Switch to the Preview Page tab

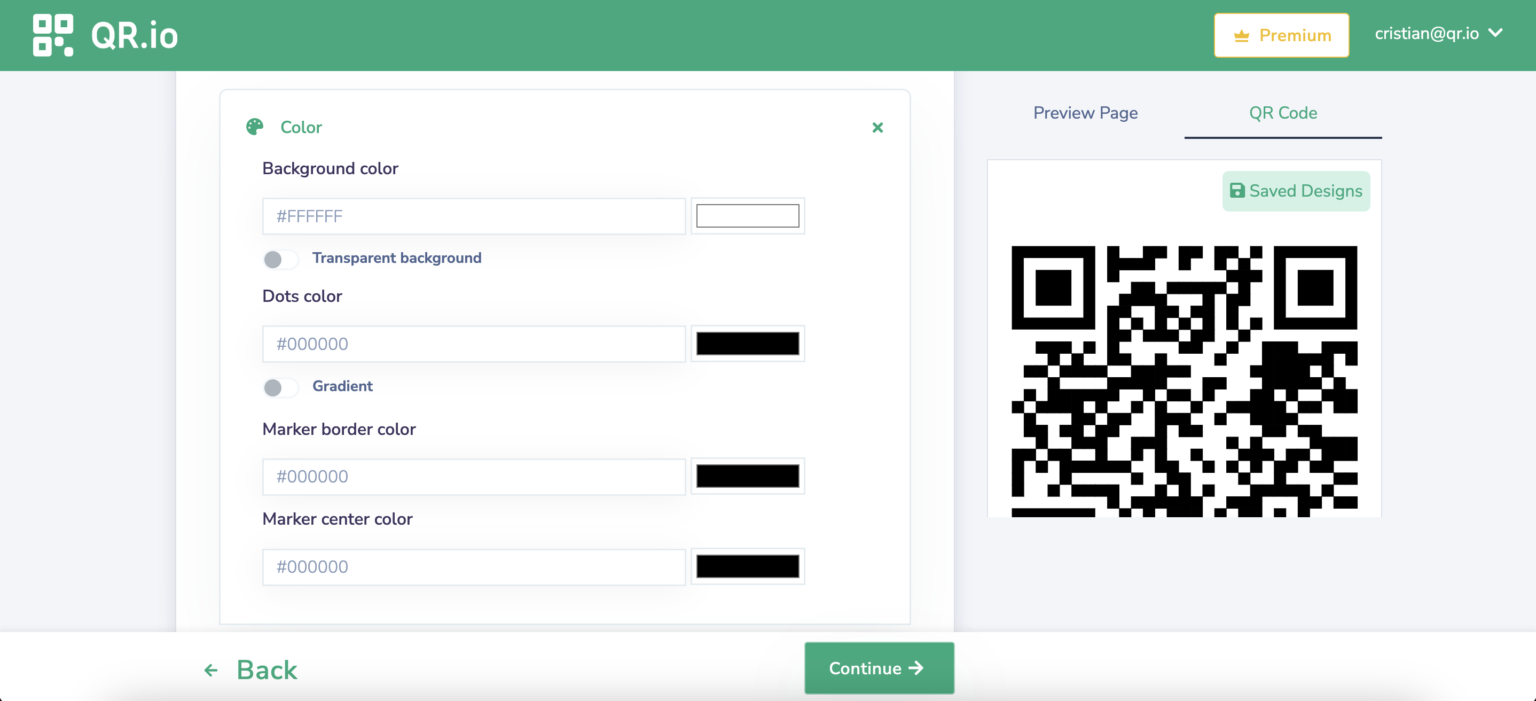click(x=1085, y=113)
